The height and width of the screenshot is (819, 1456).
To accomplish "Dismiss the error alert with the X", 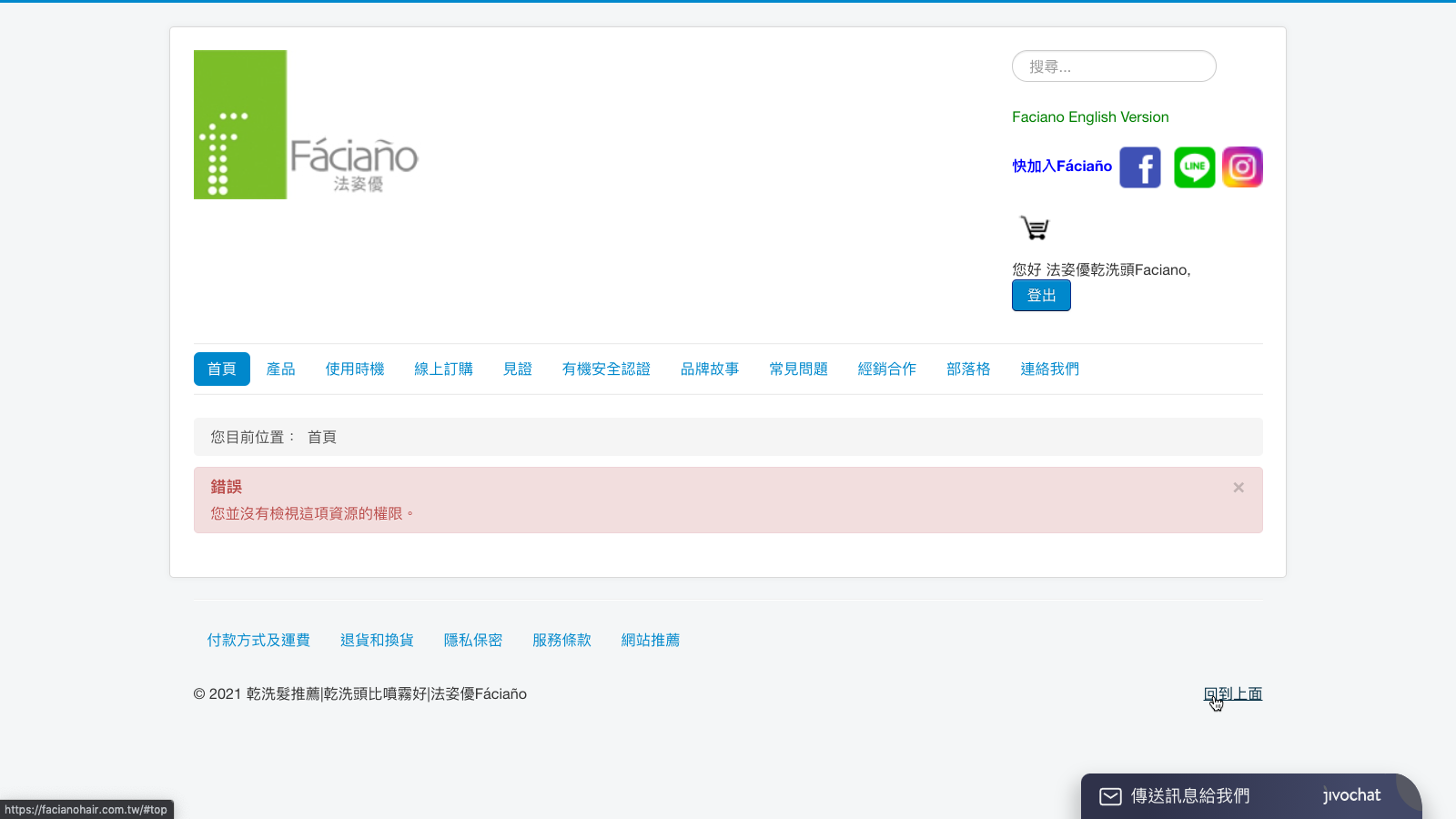I will (x=1239, y=488).
